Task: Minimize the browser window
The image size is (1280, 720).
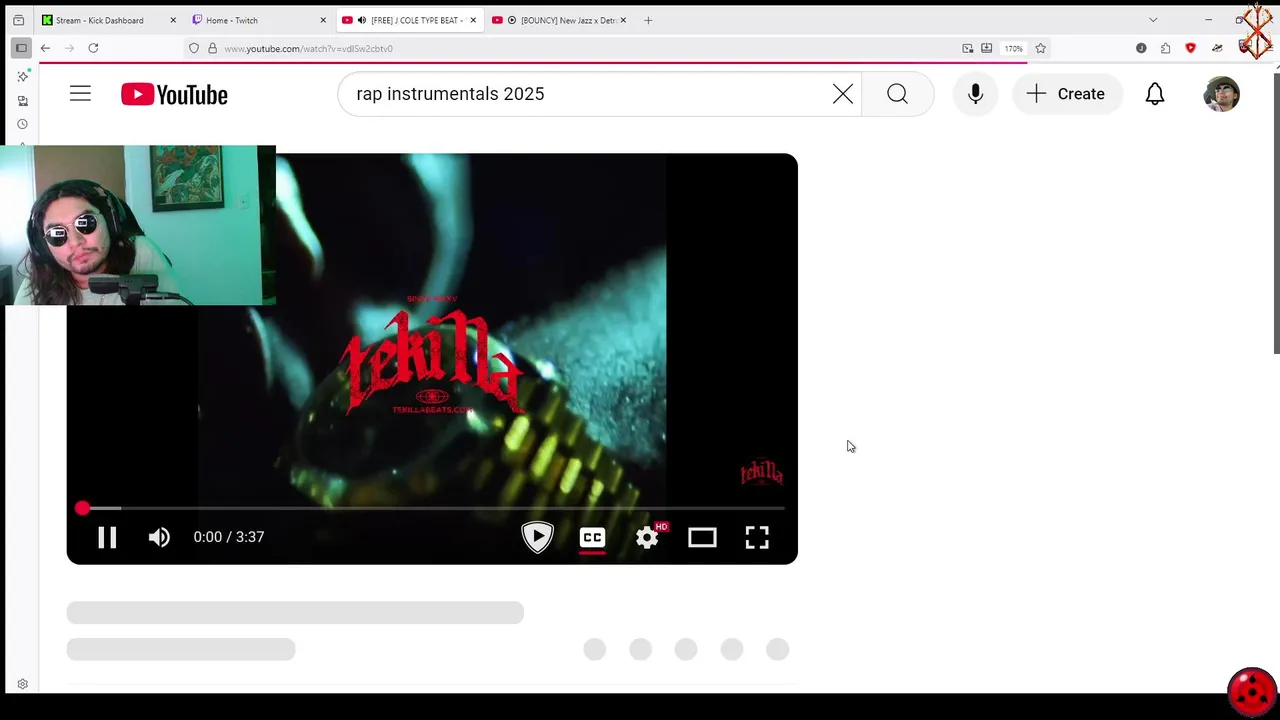Action: click(x=1208, y=20)
